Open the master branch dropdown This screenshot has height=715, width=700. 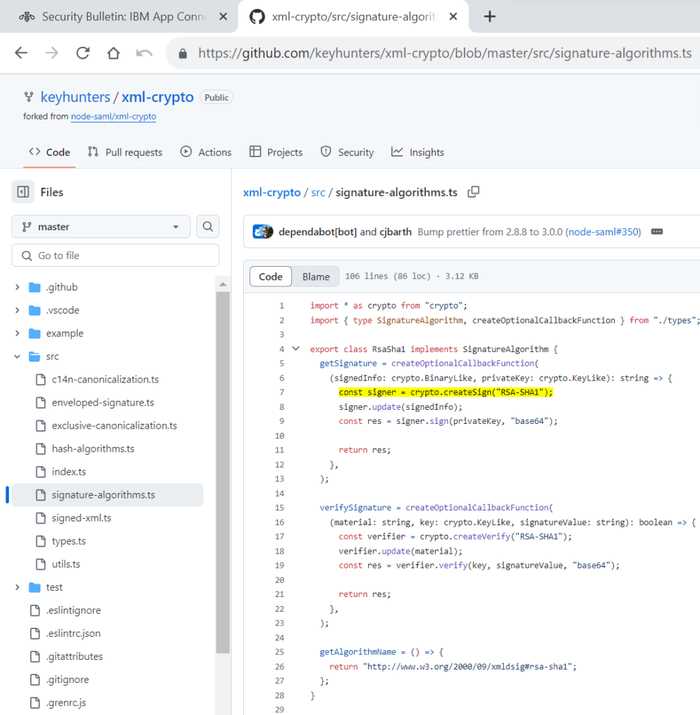pos(101,227)
